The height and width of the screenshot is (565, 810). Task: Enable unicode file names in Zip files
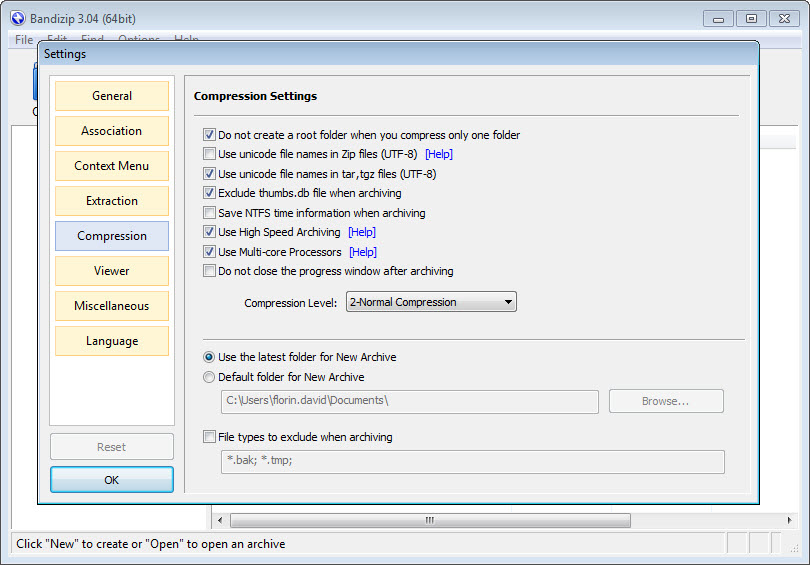209,154
